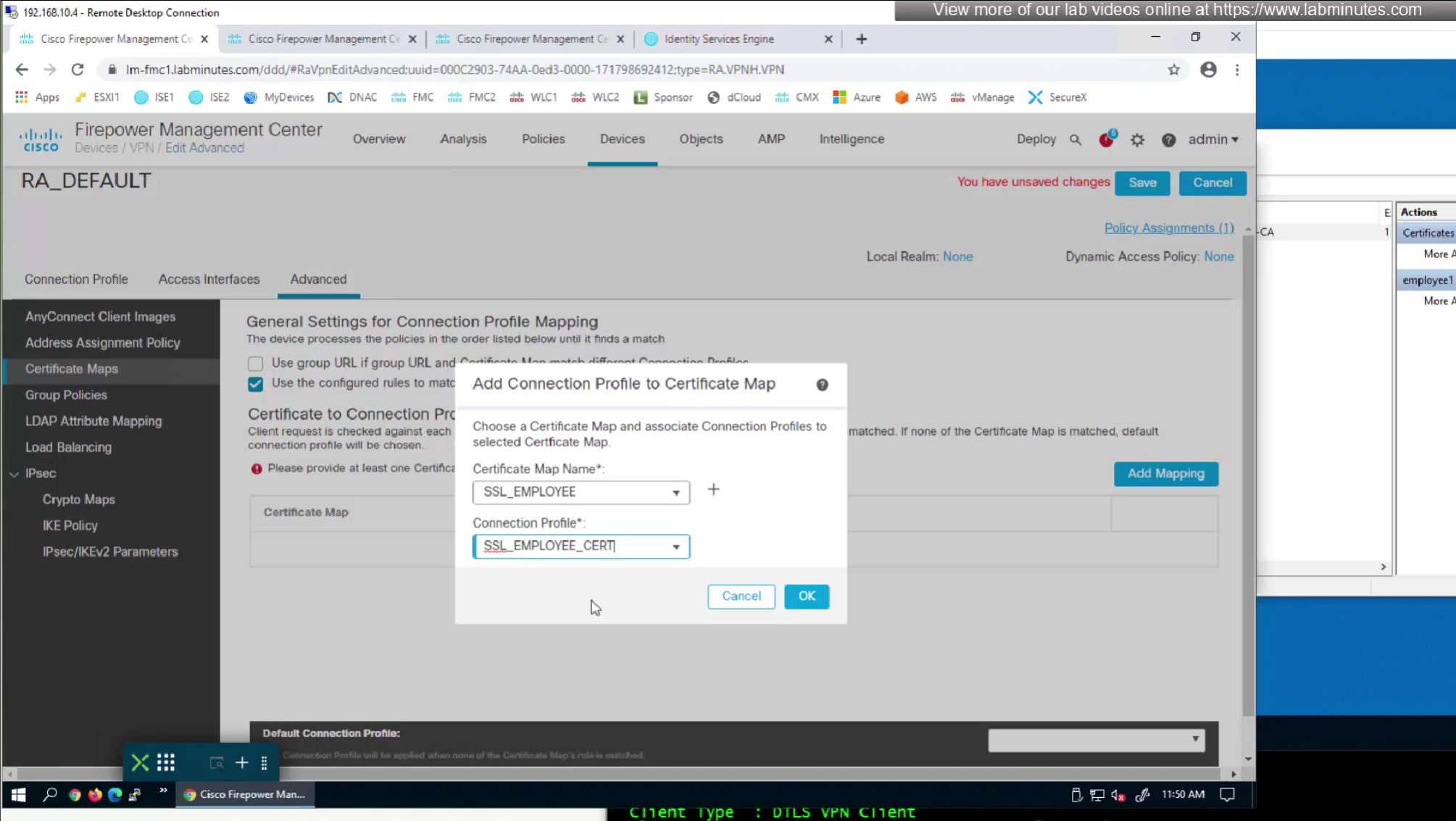Uncheck the Use the configured rules checkbox
Viewport: 1456px width, 821px height.
(x=255, y=383)
